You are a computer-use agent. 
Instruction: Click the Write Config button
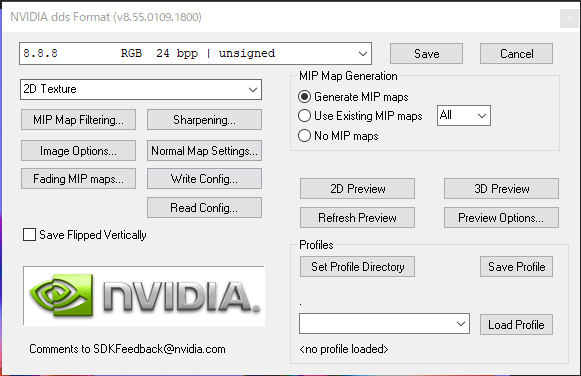pyautogui.click(x=204, y=179)
